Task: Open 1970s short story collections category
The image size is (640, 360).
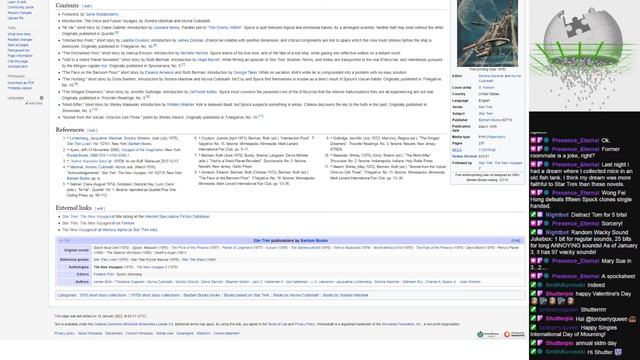Action: point(155,295)
